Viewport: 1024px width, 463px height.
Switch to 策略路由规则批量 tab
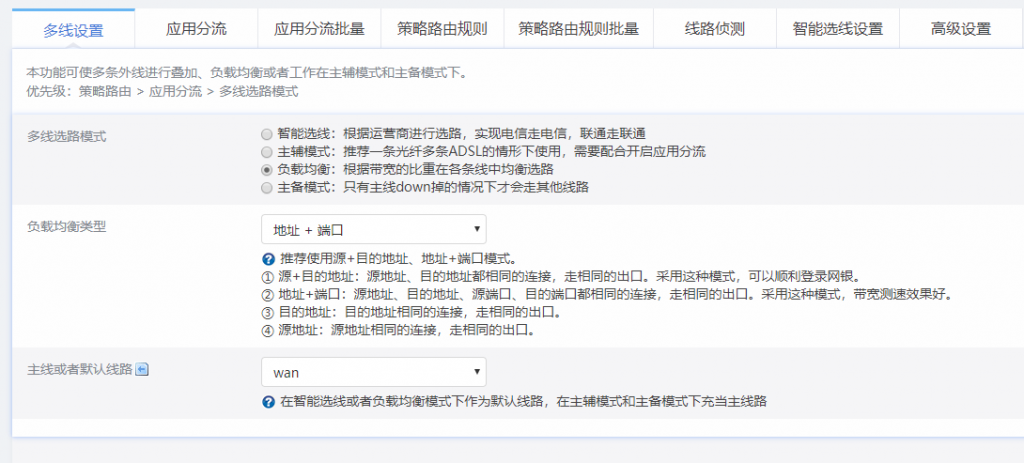[578, 29]
